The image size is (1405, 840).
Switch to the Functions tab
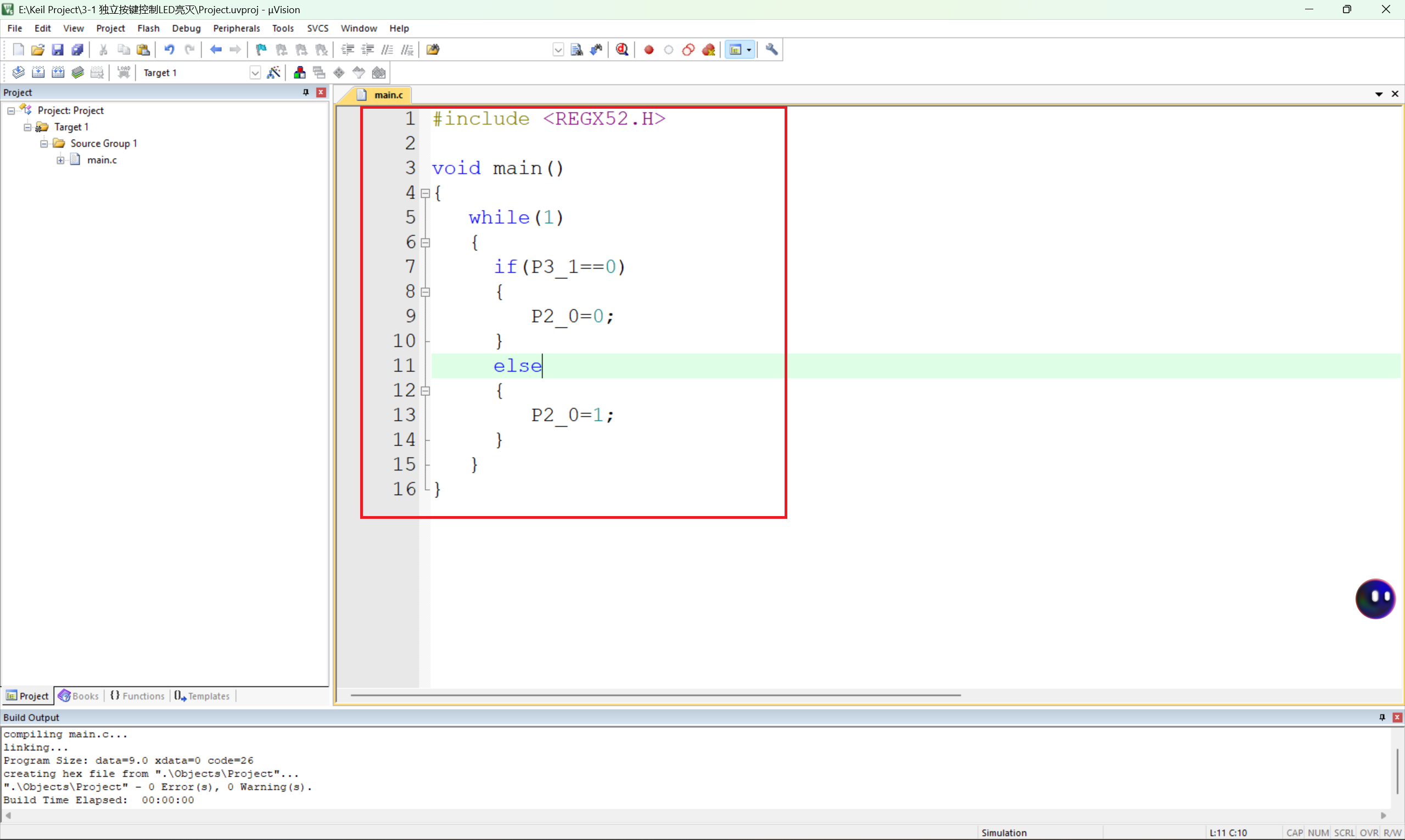[137, 696]
